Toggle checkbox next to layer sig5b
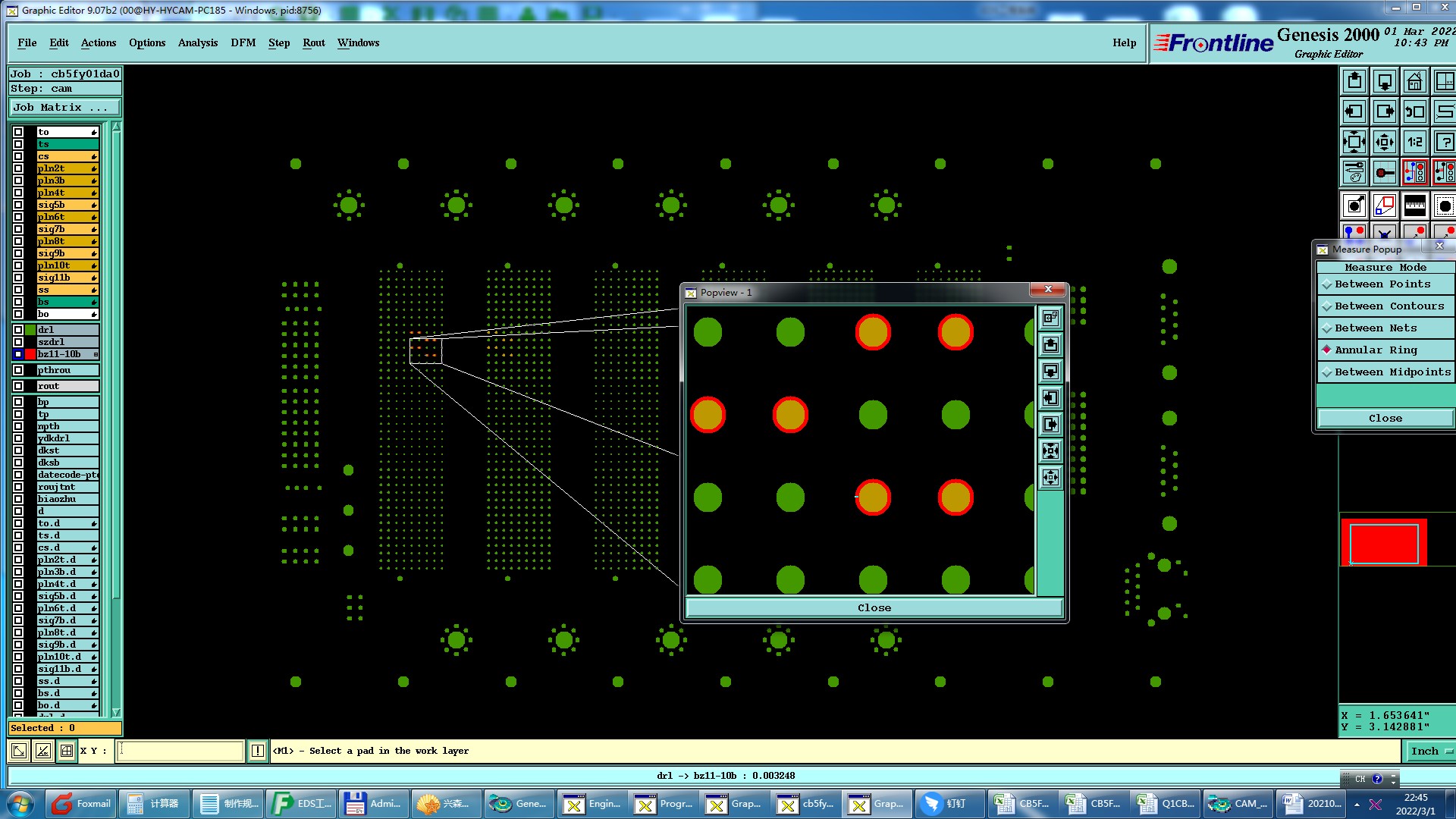1456x819 pixels. point(18,205)
